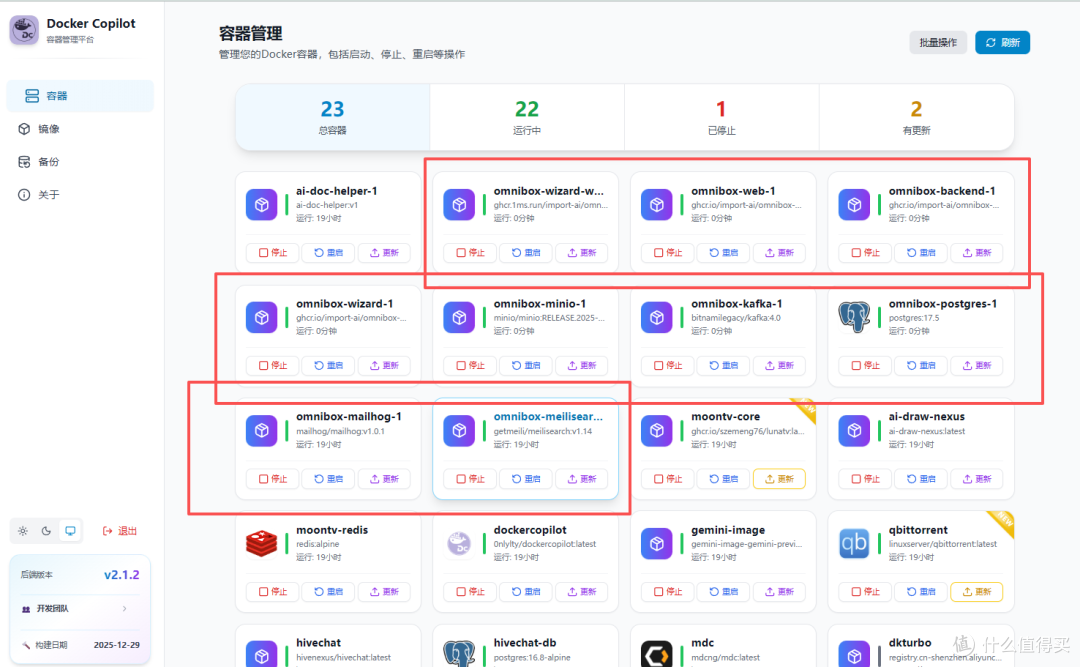Select the 1 已停止 filter tab
1080x667 pixels.
coord(721,117)
